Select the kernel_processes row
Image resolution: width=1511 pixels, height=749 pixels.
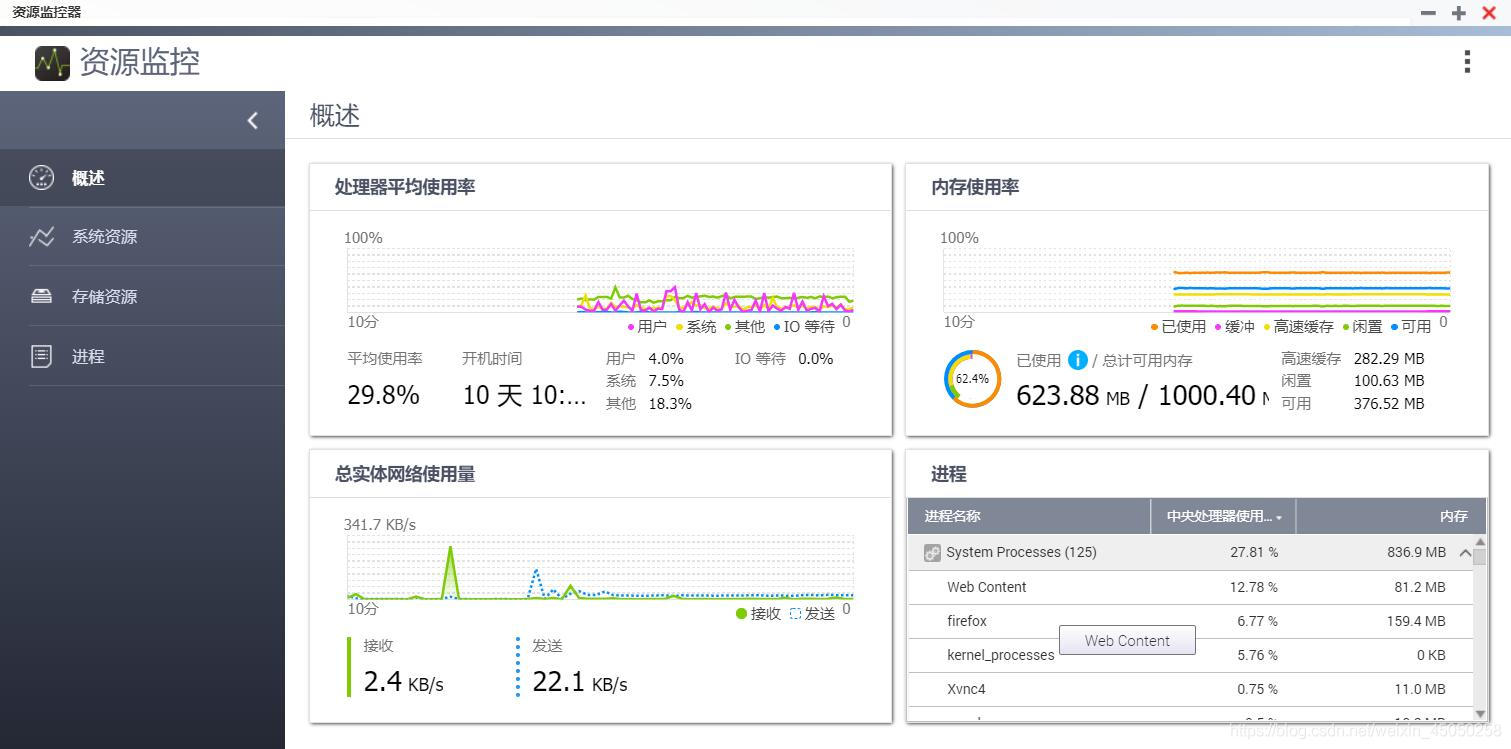click(x=1190, y=655)
